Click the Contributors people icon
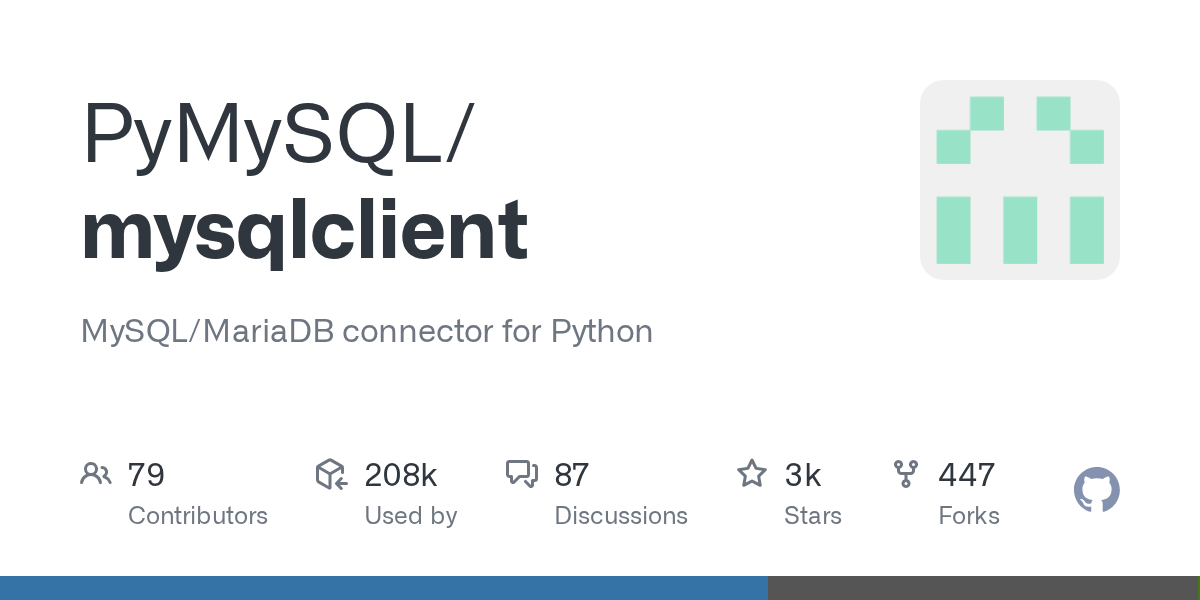This screenshot has height=600, width=1200. tap(95, 474)
